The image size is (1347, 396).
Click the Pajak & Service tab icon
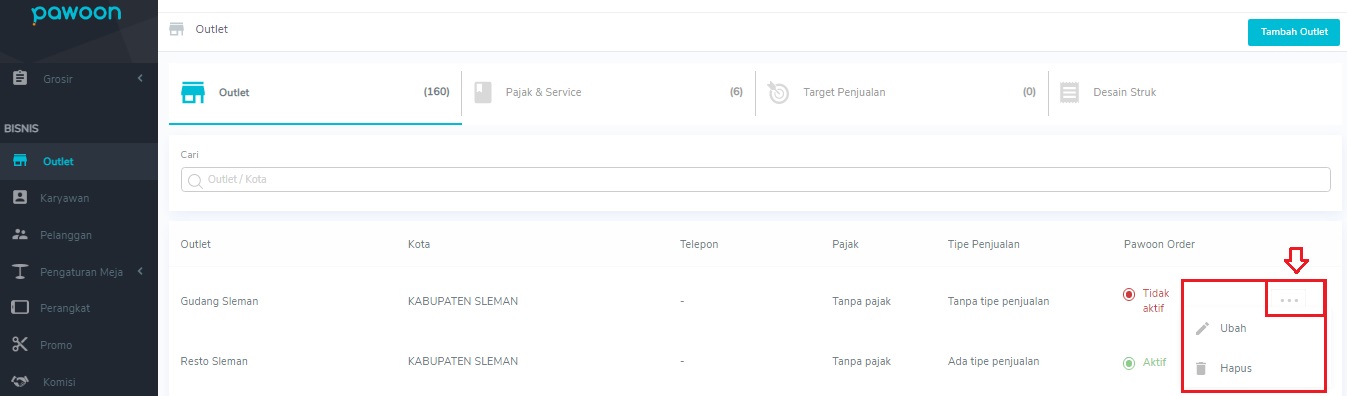pyautogui.click(x=483, y=92)
